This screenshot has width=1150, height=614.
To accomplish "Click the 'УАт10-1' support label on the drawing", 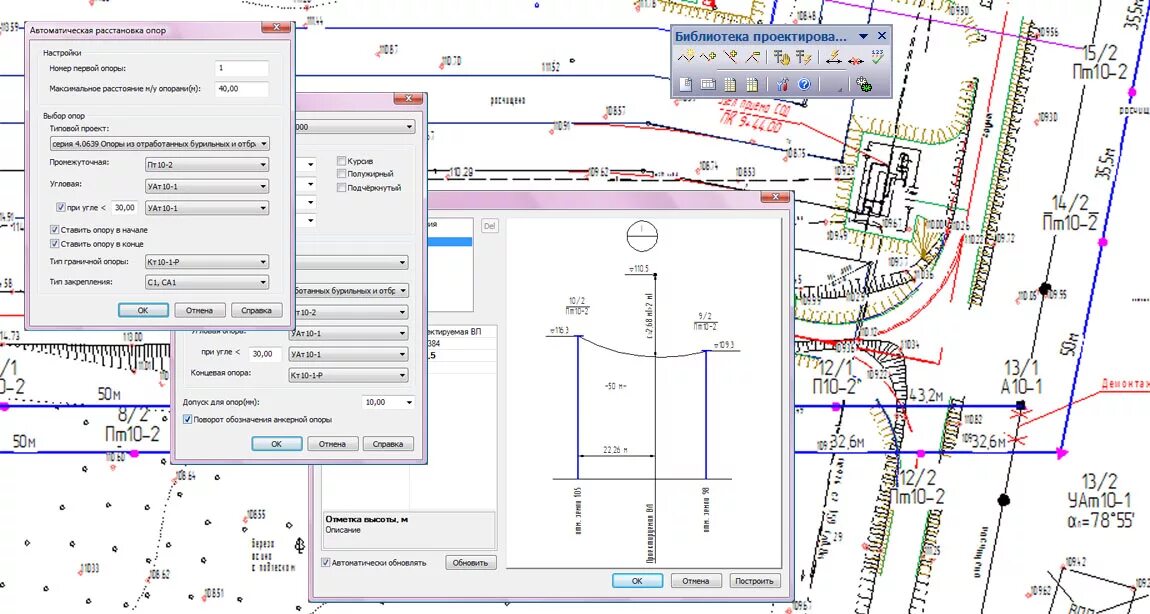I will click(1099, 501).
